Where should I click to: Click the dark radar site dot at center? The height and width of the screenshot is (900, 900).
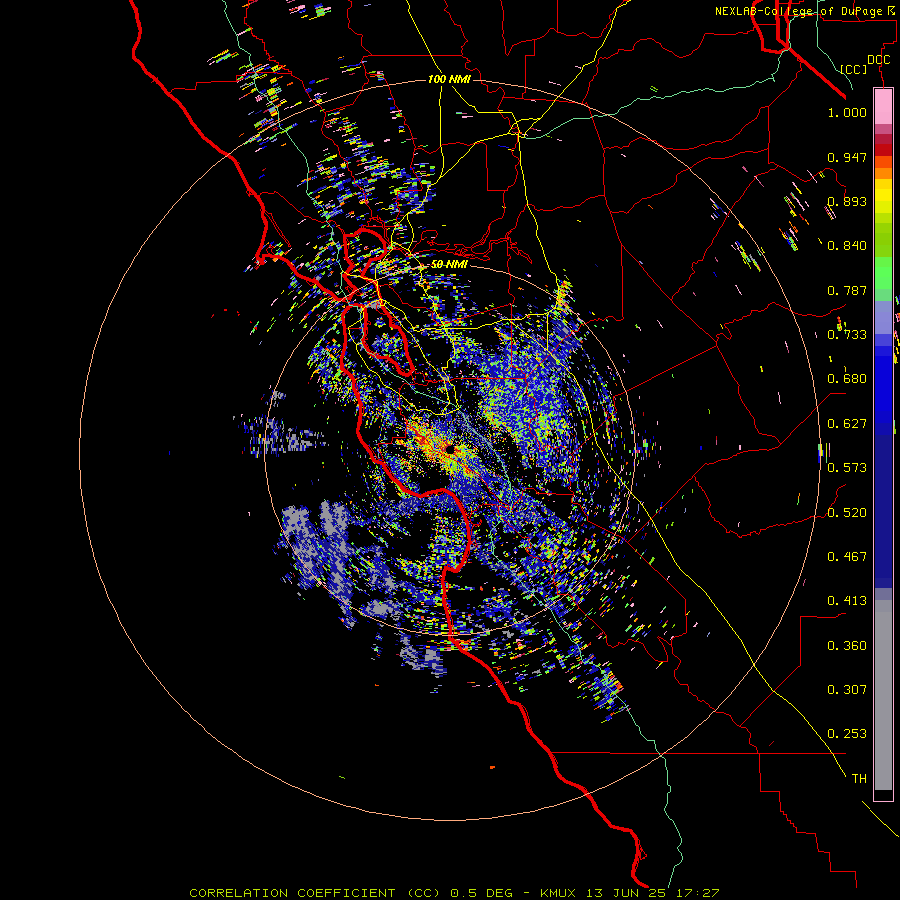(x=449, y=449)
